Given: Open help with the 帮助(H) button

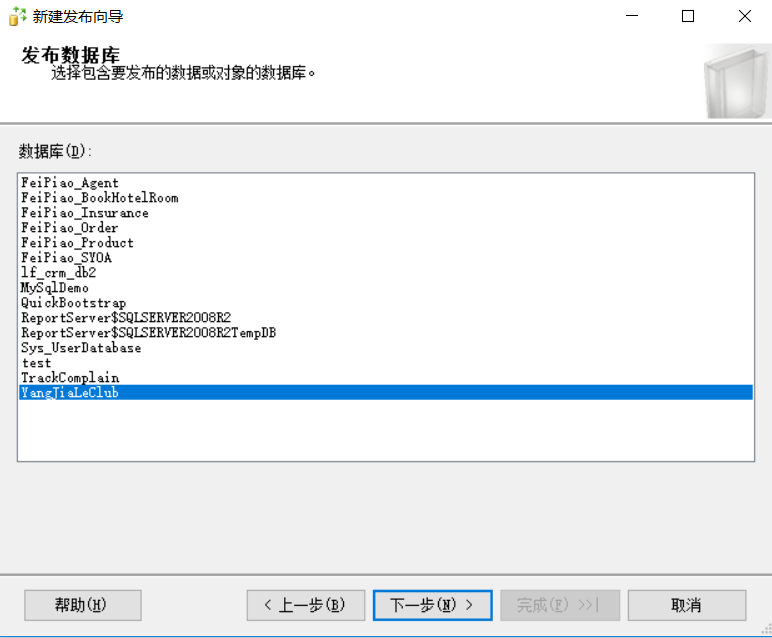Looking at the screenshot, I should 82,605.
